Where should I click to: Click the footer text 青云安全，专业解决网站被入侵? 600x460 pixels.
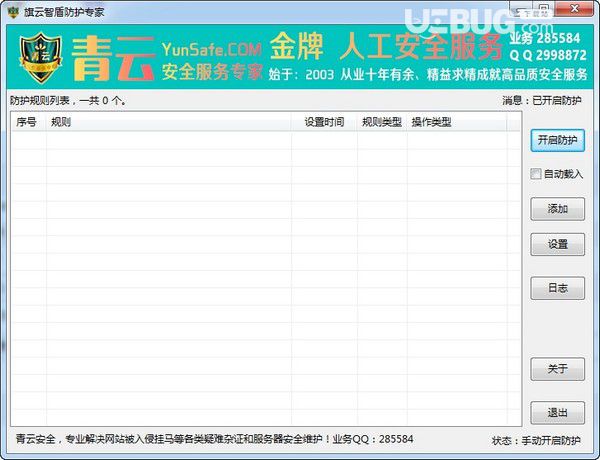click(x=214, y=439)
